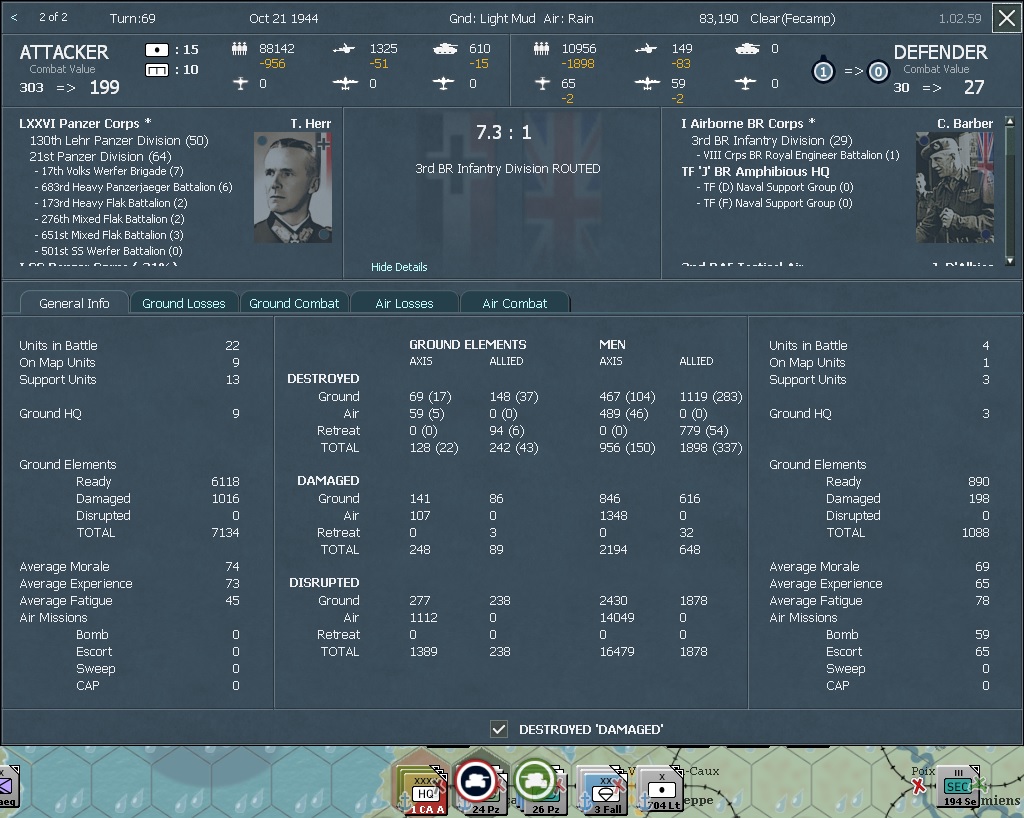Select 17th Volks Werfer Brigade (7)
The image size is (1024, 818).
pyautogui.click(x=108, y=171)
